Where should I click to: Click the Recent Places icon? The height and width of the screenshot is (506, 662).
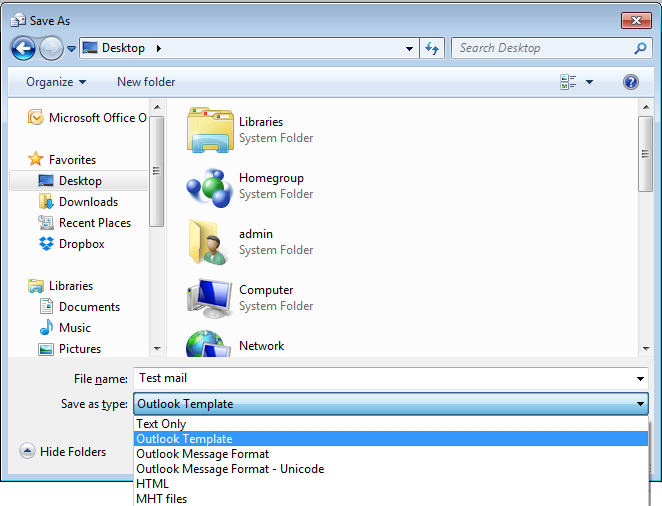[46, 222]
